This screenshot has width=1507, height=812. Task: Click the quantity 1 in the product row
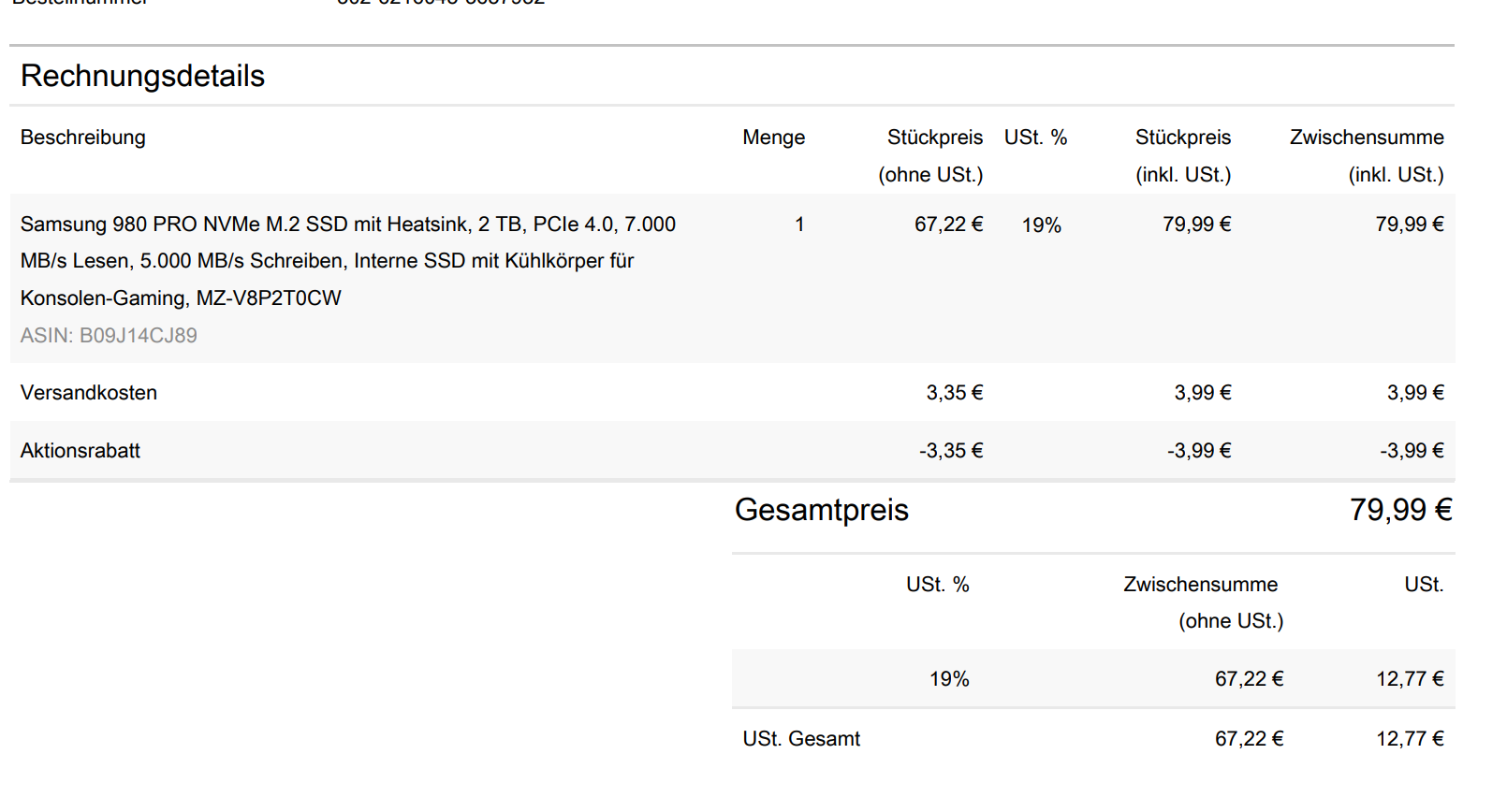coord(799,225)
